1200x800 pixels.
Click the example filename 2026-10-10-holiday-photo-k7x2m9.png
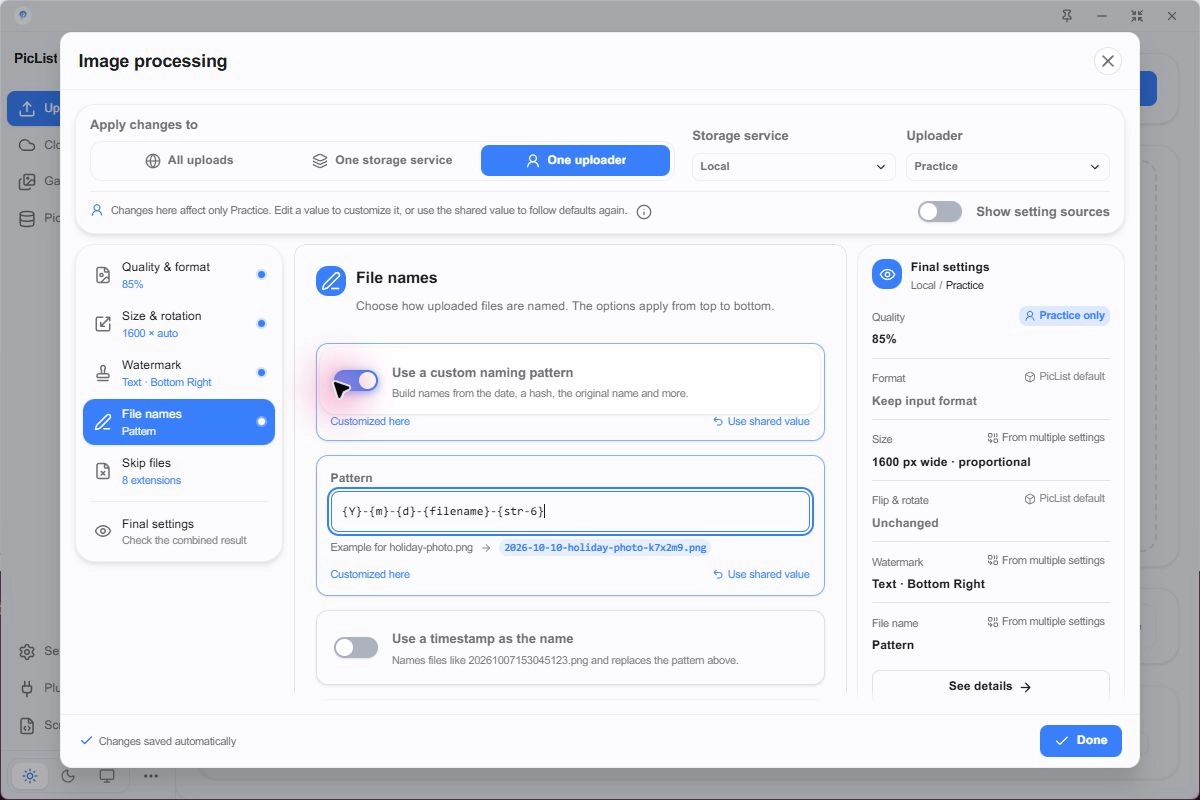[605, 548]
